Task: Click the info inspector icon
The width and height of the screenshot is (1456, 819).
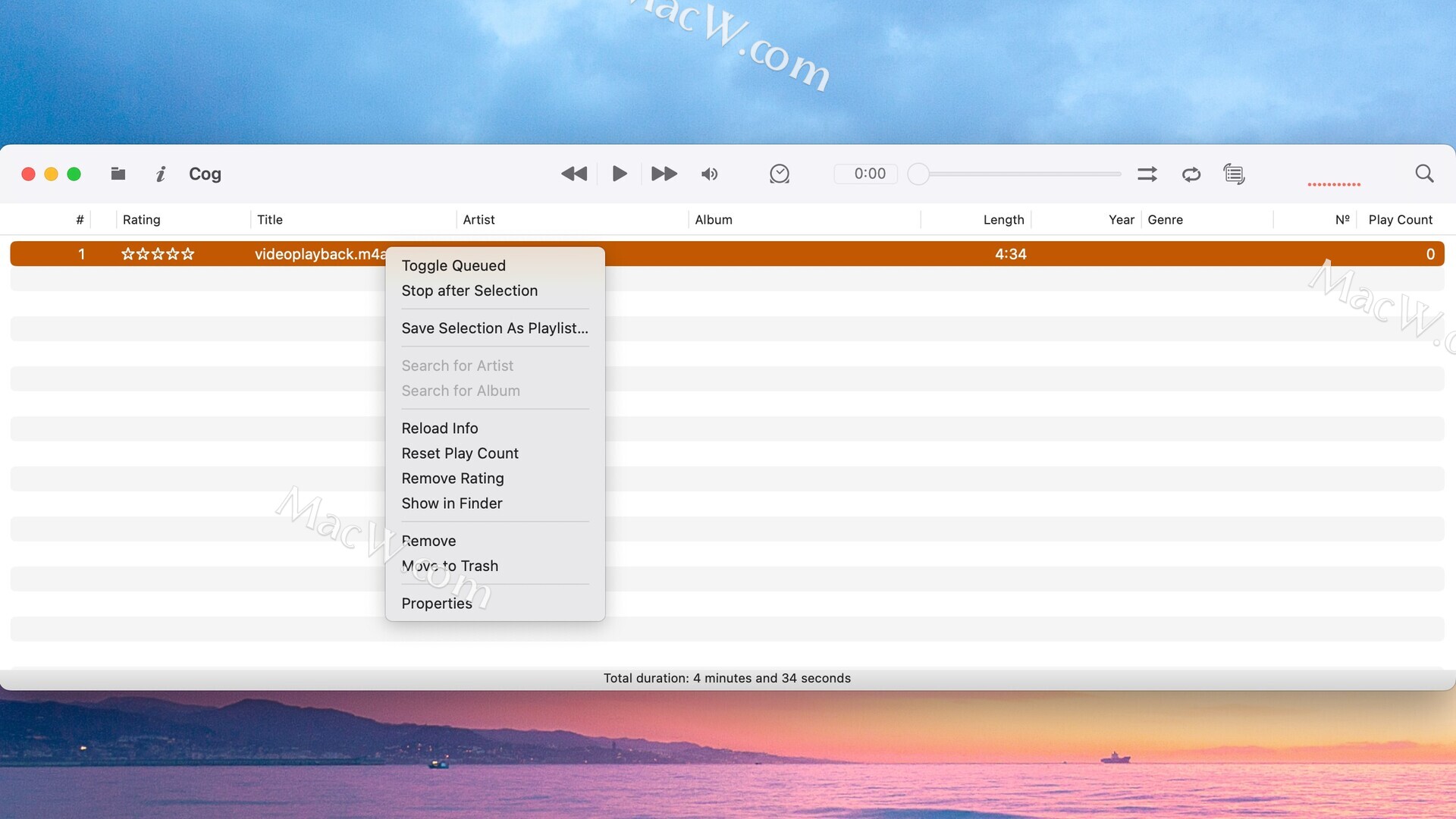Action: [160, 174]
